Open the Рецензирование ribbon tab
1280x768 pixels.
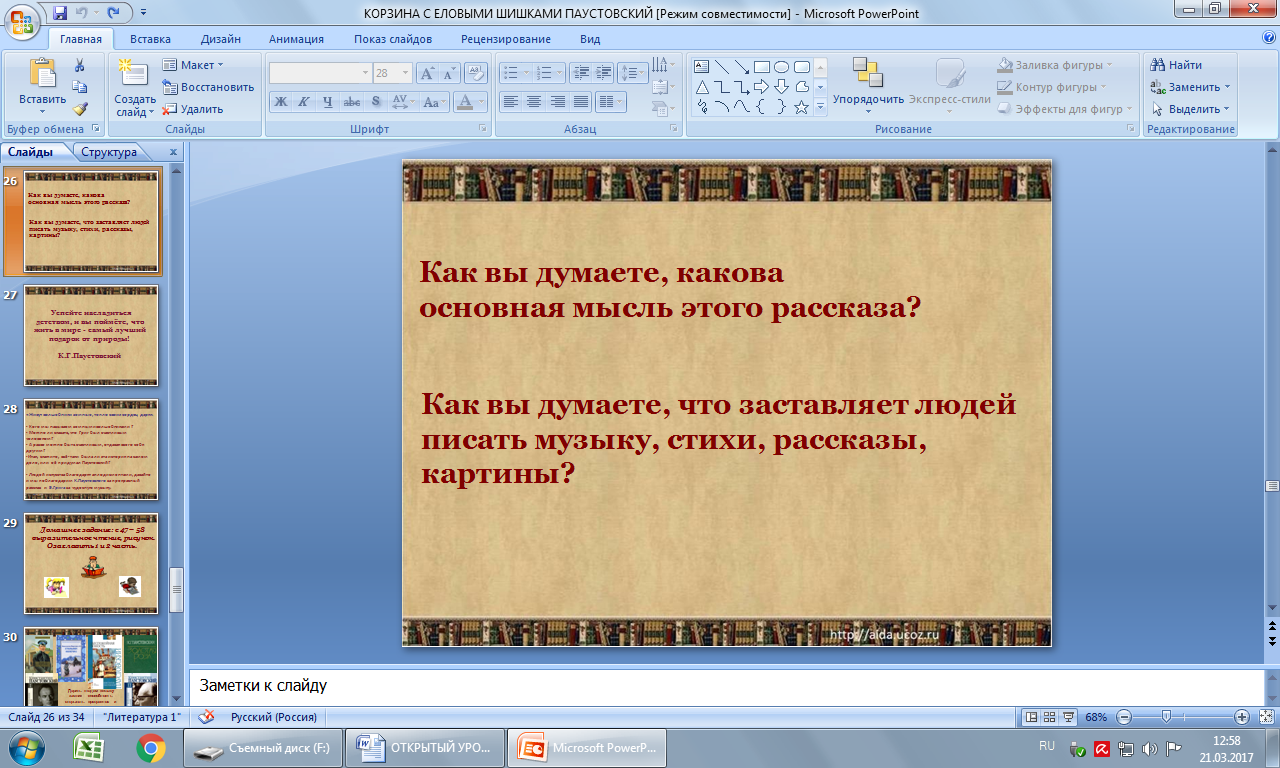point(506,39)
